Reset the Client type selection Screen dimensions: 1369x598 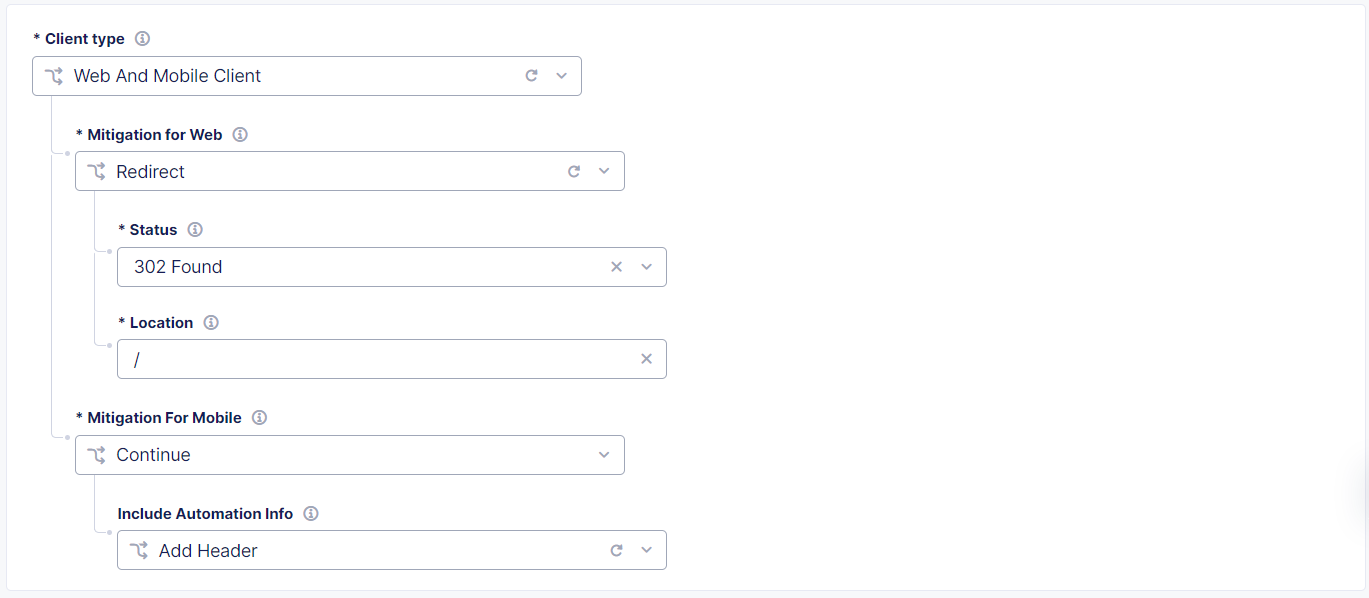532,76
